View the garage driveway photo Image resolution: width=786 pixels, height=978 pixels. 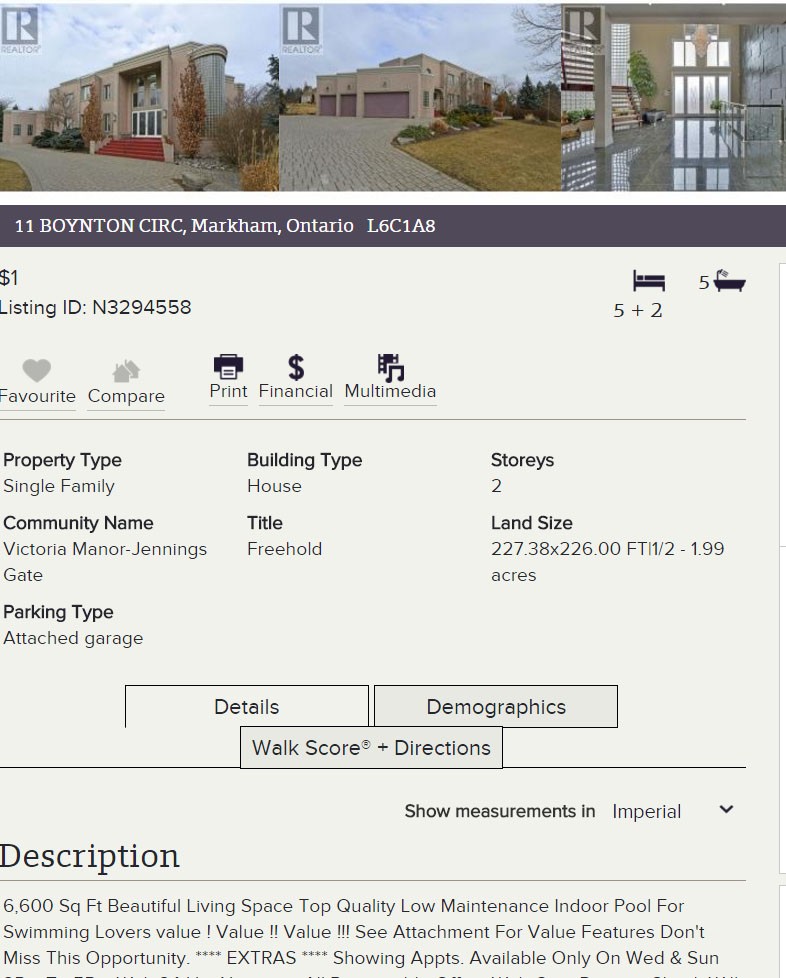click(x=420, y=97)
